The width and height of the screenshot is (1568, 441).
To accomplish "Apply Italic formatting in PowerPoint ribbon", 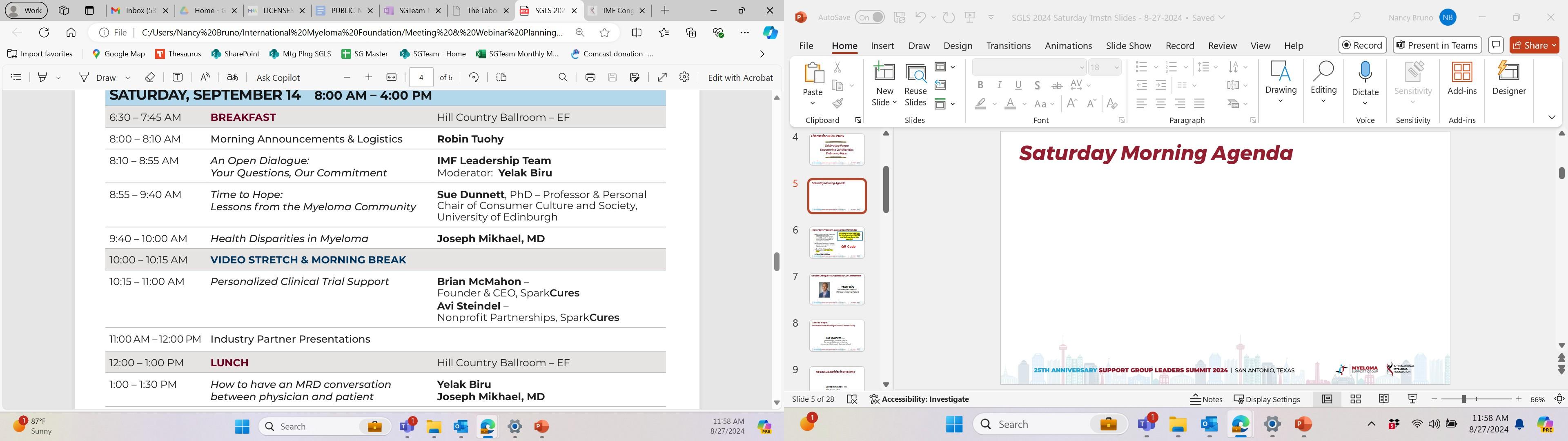I will coord(1000,85).
